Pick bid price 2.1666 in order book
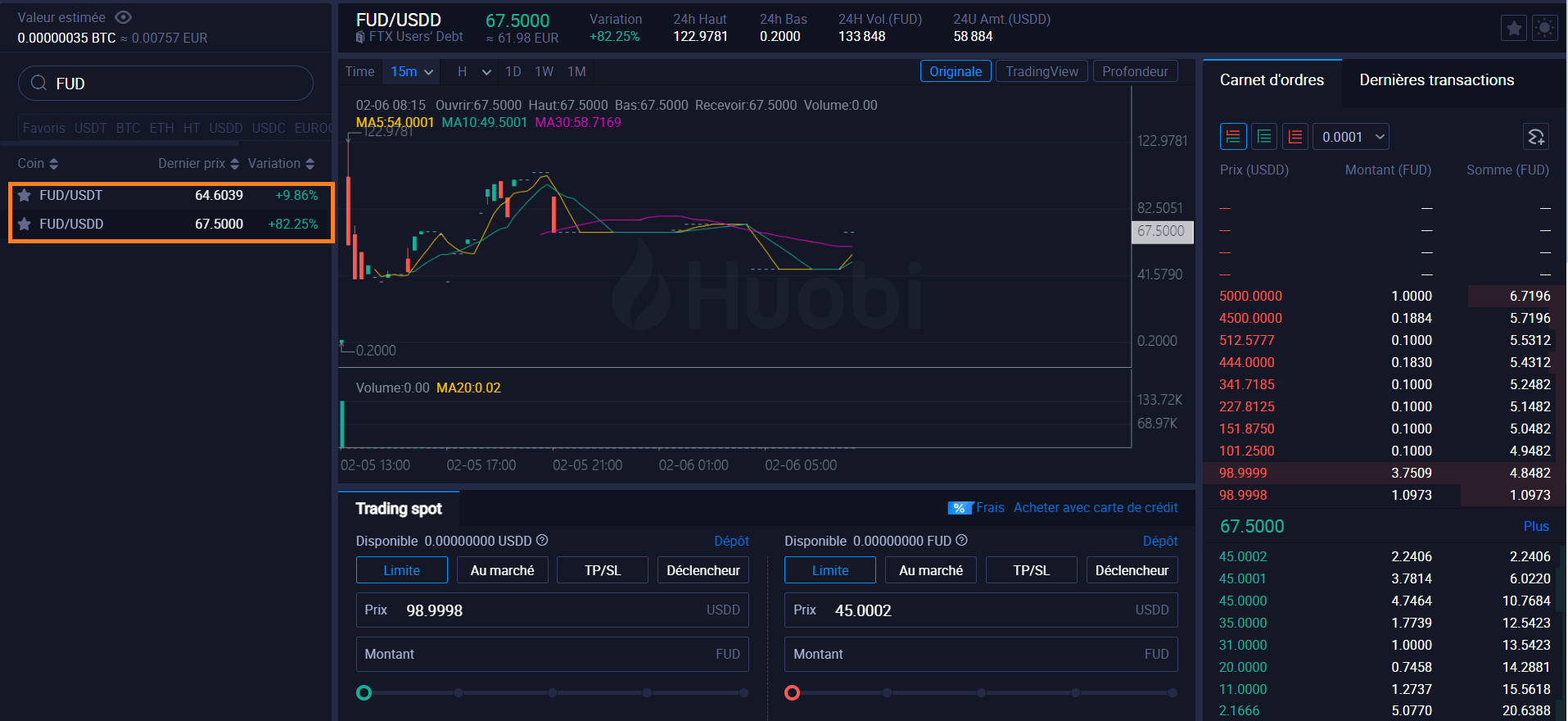Screen dimensions: 1568x721 (x=1239, y=710)
